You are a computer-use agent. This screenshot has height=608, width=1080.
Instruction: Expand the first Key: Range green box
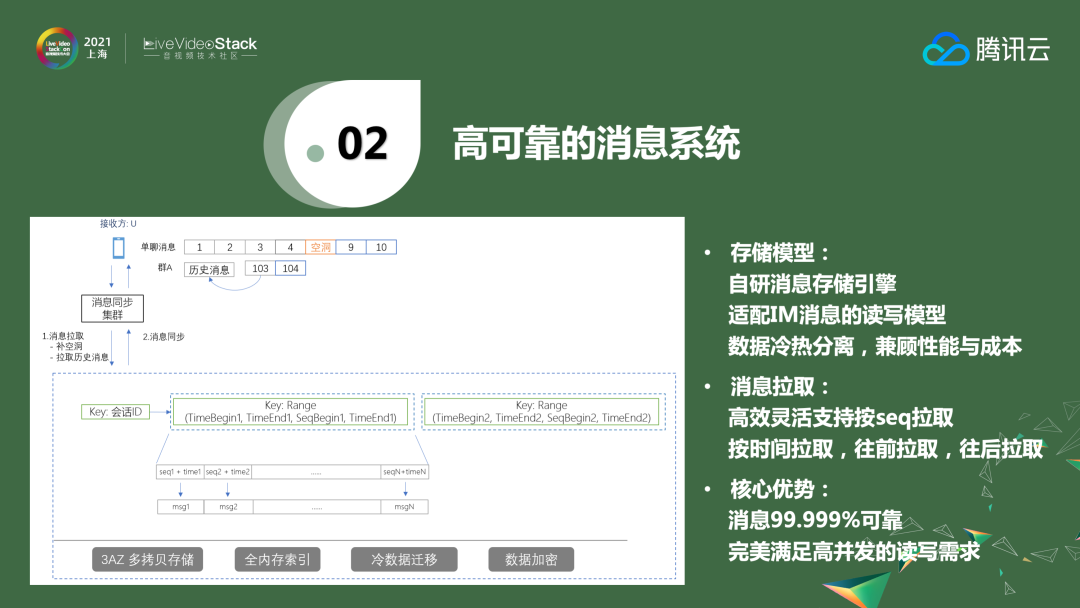[x=291, y=411]
